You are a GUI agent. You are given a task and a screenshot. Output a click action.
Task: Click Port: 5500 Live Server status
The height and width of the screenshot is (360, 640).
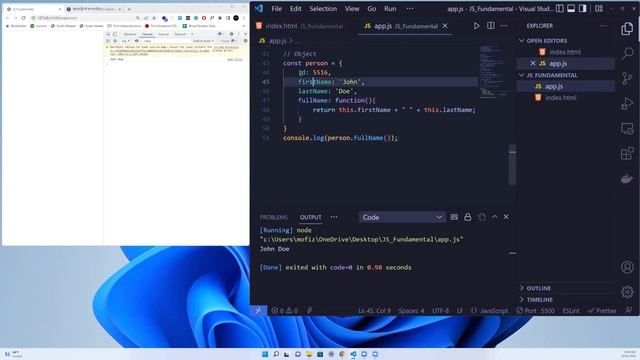[535, 311]
